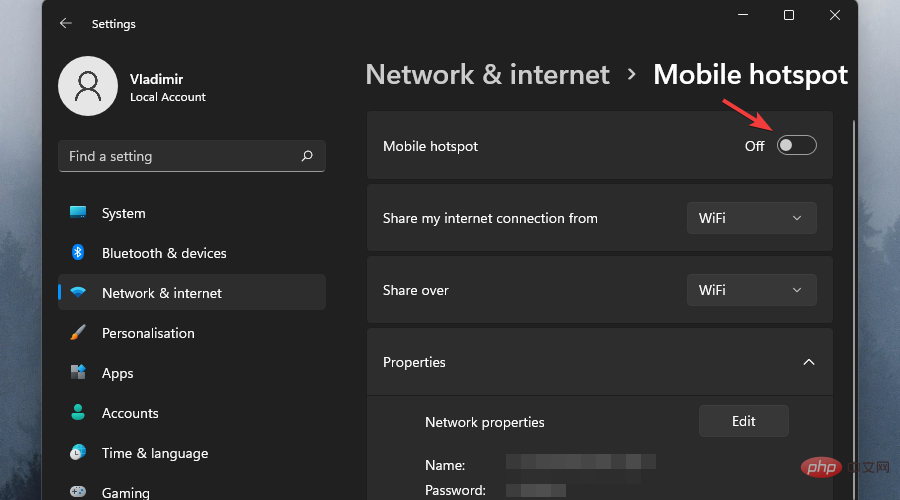Screen dimensions: 900x500
Task: Turn on the Mobile hotspot toggle
Action: (x=797, y=146)
